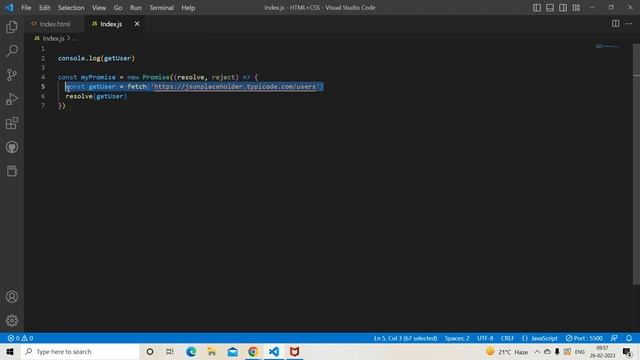Click the minimap preview in the editor
This screenshot has height=360, width=640.
tap(607, 46)
